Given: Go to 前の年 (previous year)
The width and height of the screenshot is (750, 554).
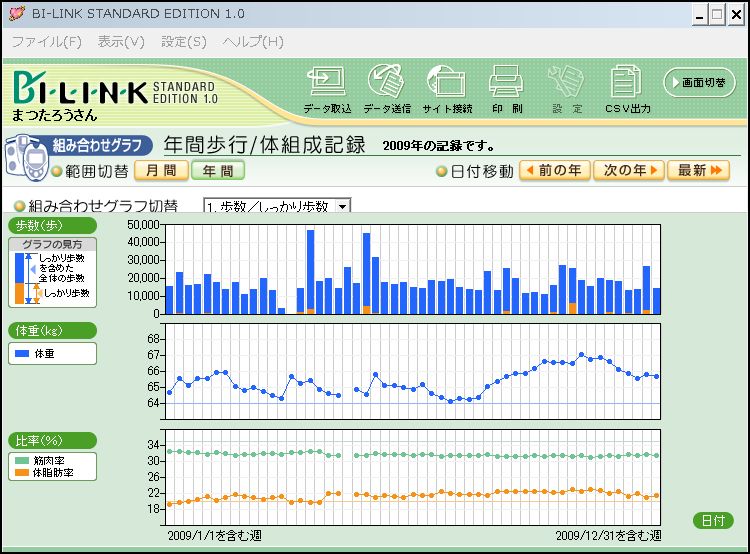Looking at the screenshot, I should coord(553,171).
